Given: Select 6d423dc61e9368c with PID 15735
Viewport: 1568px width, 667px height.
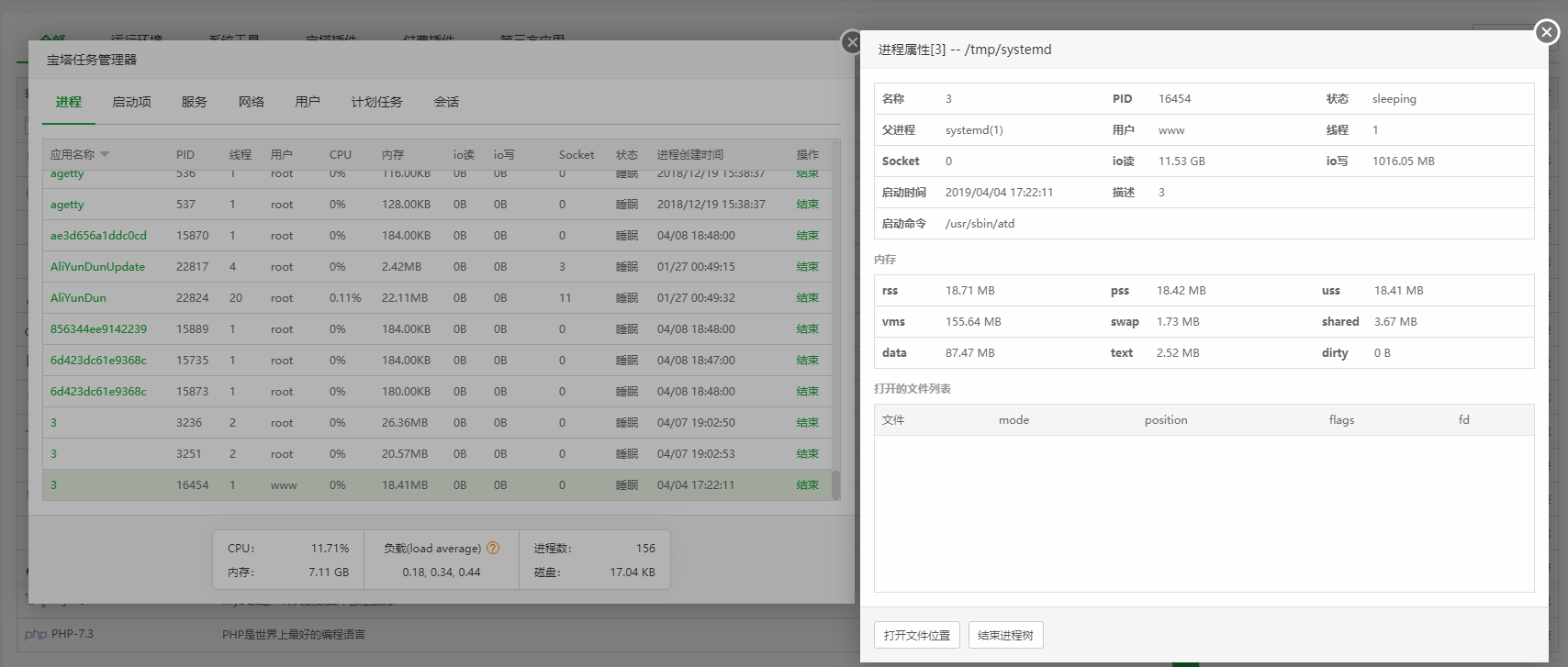Looking at the screenshot, I should (98, 360).
